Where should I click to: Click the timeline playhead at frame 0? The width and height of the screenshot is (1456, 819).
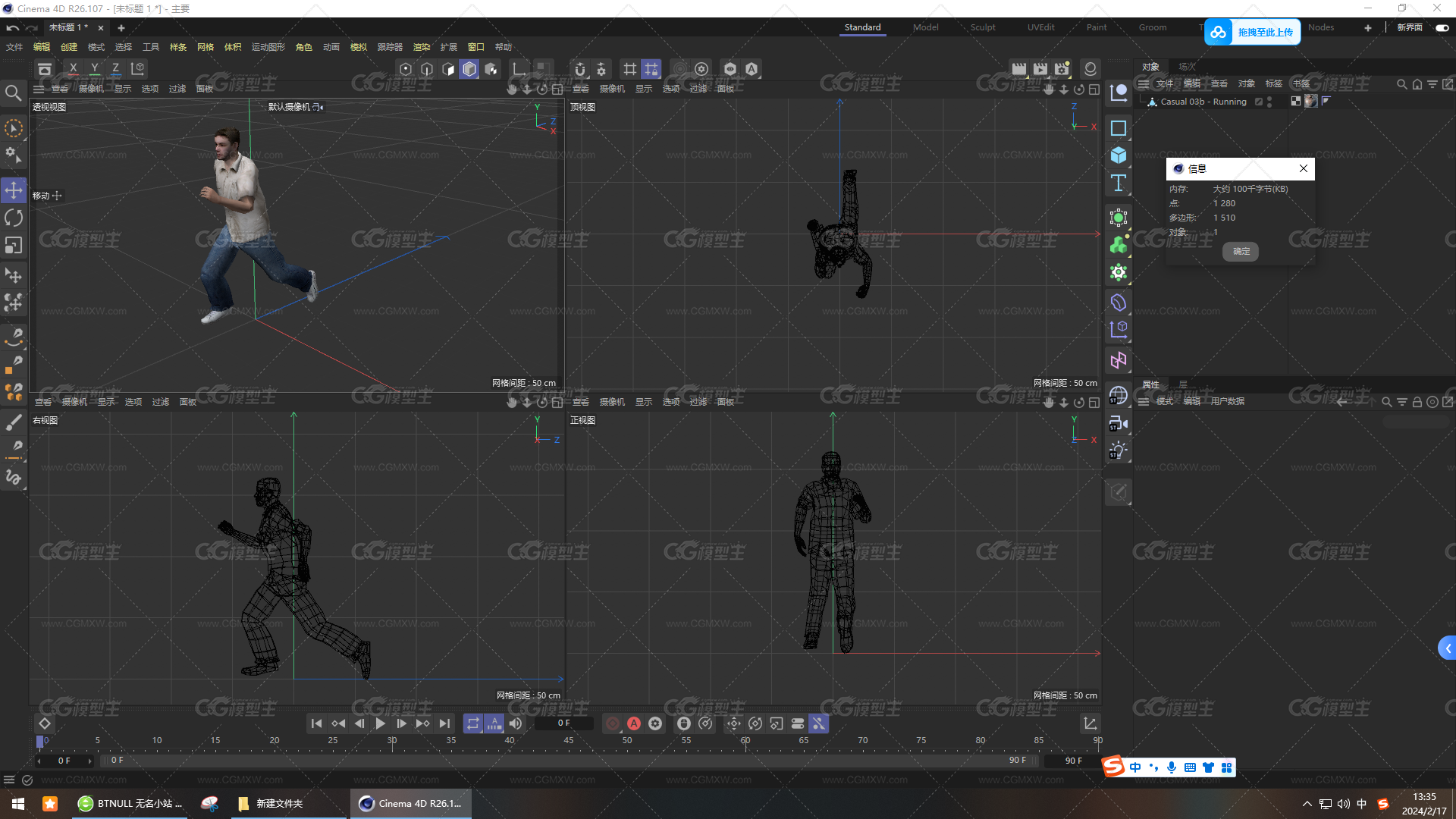pos(40,741)
